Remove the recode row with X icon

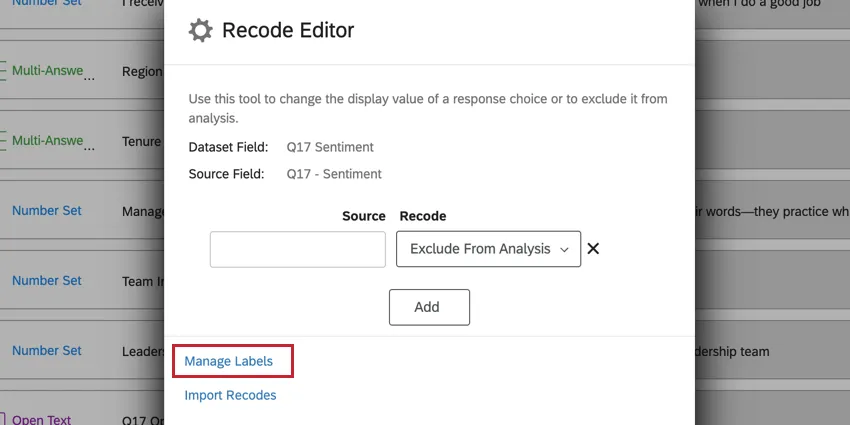(x=593, y=249)
